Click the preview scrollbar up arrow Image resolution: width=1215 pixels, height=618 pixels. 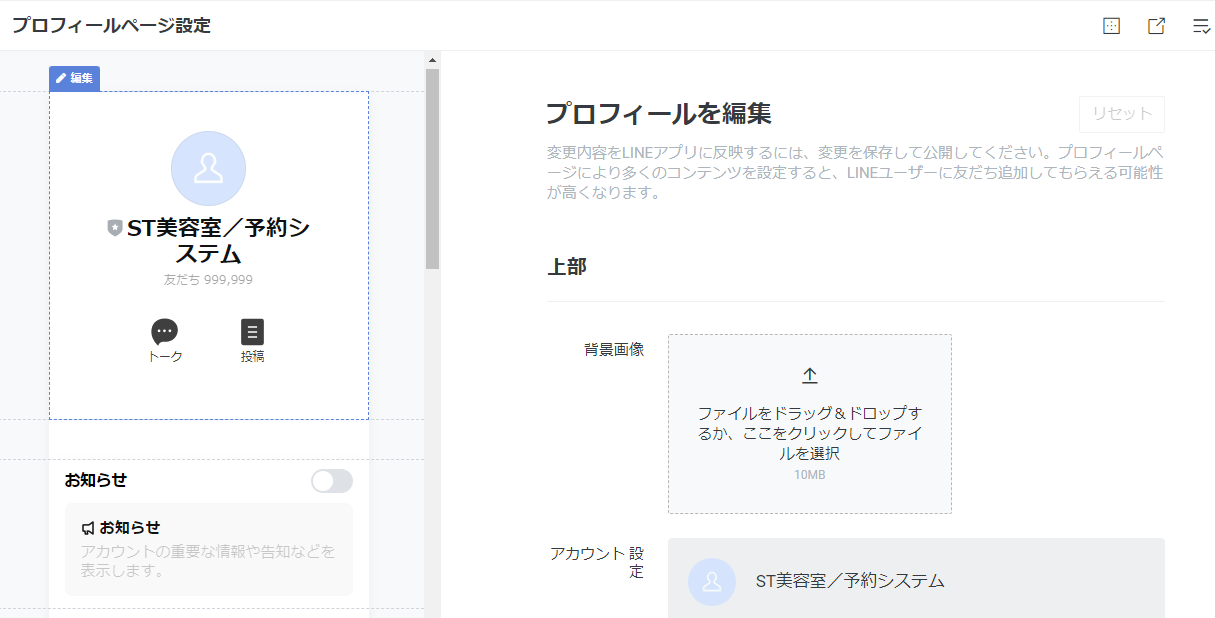click(432, 60)
